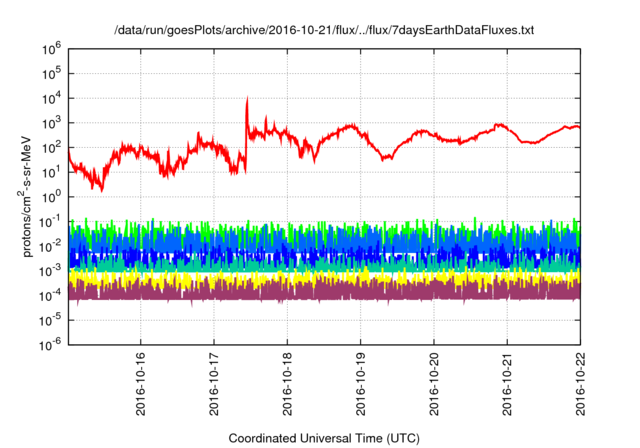This screenshot has height=448, width=640.
Task: Click the 10^-5 y-axis tick label
Action: click(51, 320)
